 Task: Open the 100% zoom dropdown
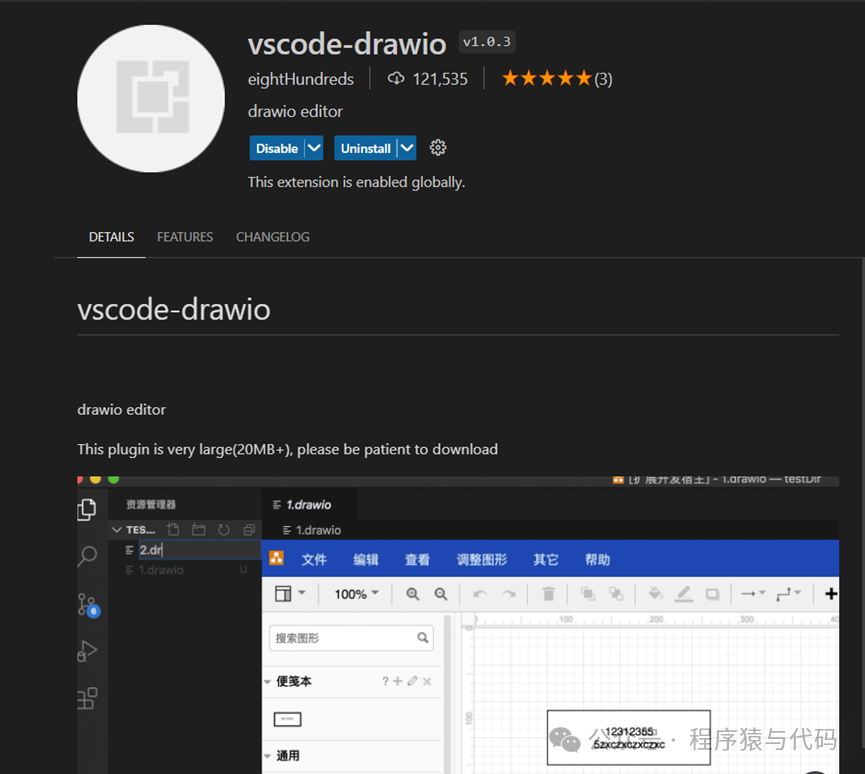(x=356, y=594)
